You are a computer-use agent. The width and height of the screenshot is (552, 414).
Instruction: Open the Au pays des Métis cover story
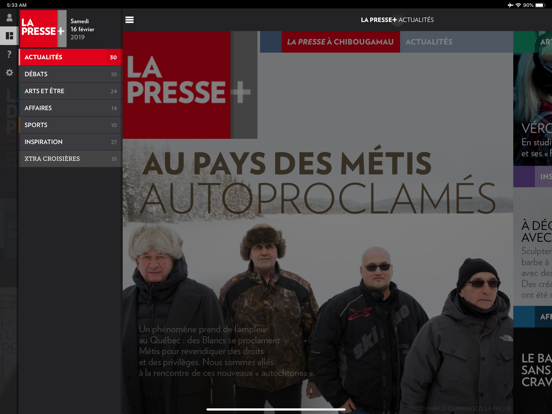(x=318, y=183)
